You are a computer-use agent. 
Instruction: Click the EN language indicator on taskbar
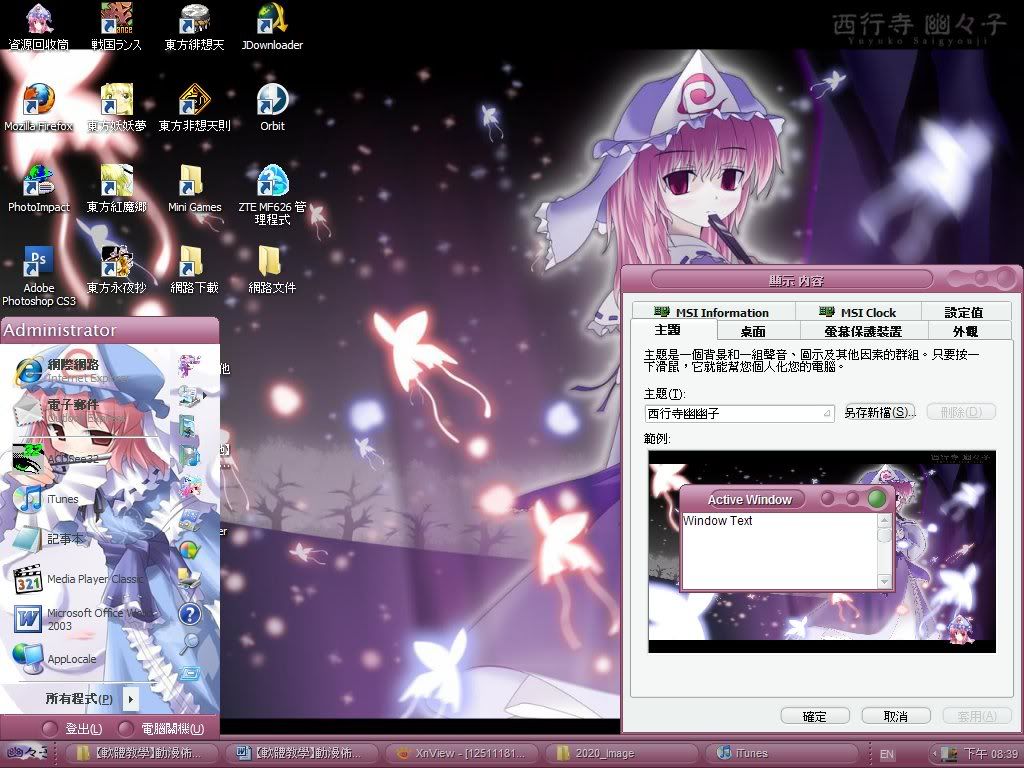click(x=887, y=754)
